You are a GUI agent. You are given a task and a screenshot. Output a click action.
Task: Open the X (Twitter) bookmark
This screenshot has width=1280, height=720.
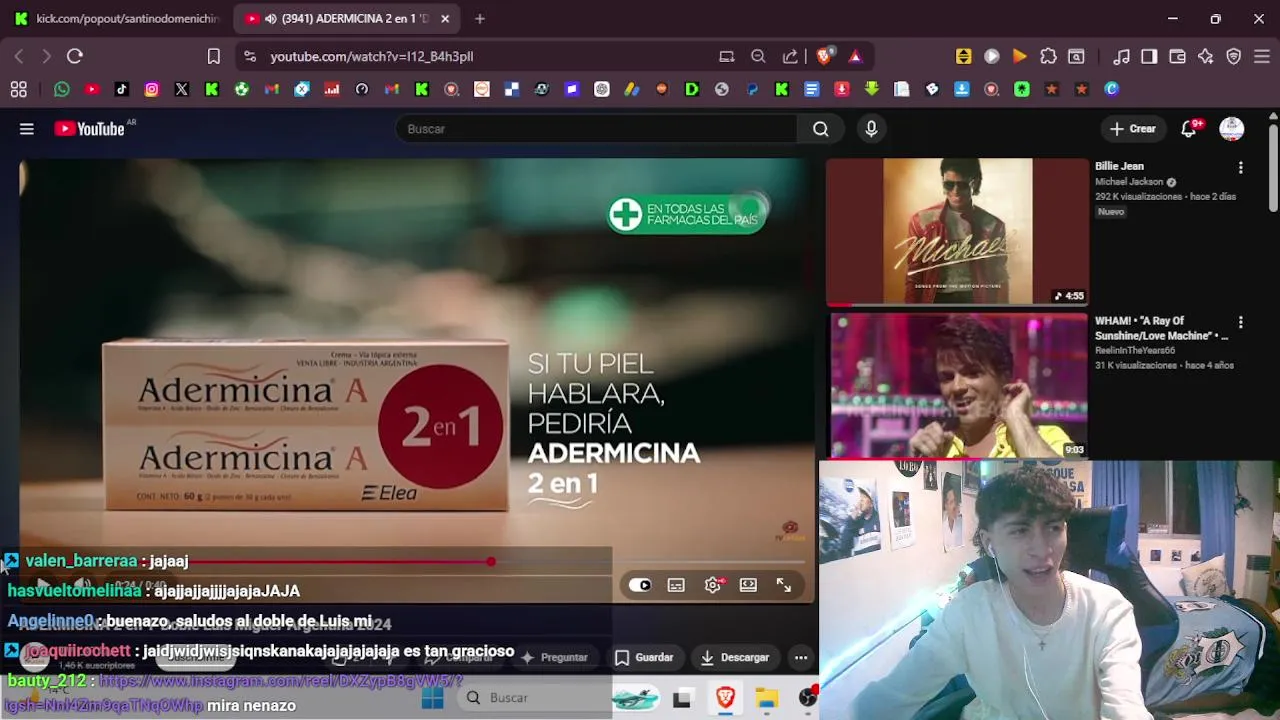pyautogui.click(x=182, y=89)
